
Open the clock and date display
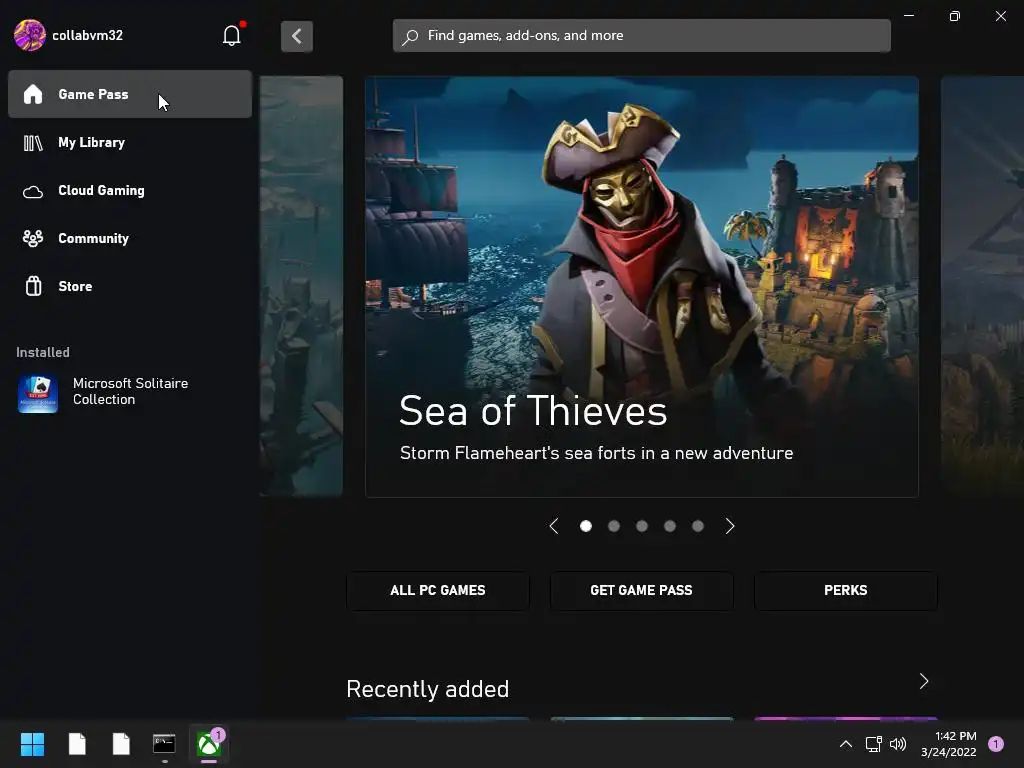(949, 744)
